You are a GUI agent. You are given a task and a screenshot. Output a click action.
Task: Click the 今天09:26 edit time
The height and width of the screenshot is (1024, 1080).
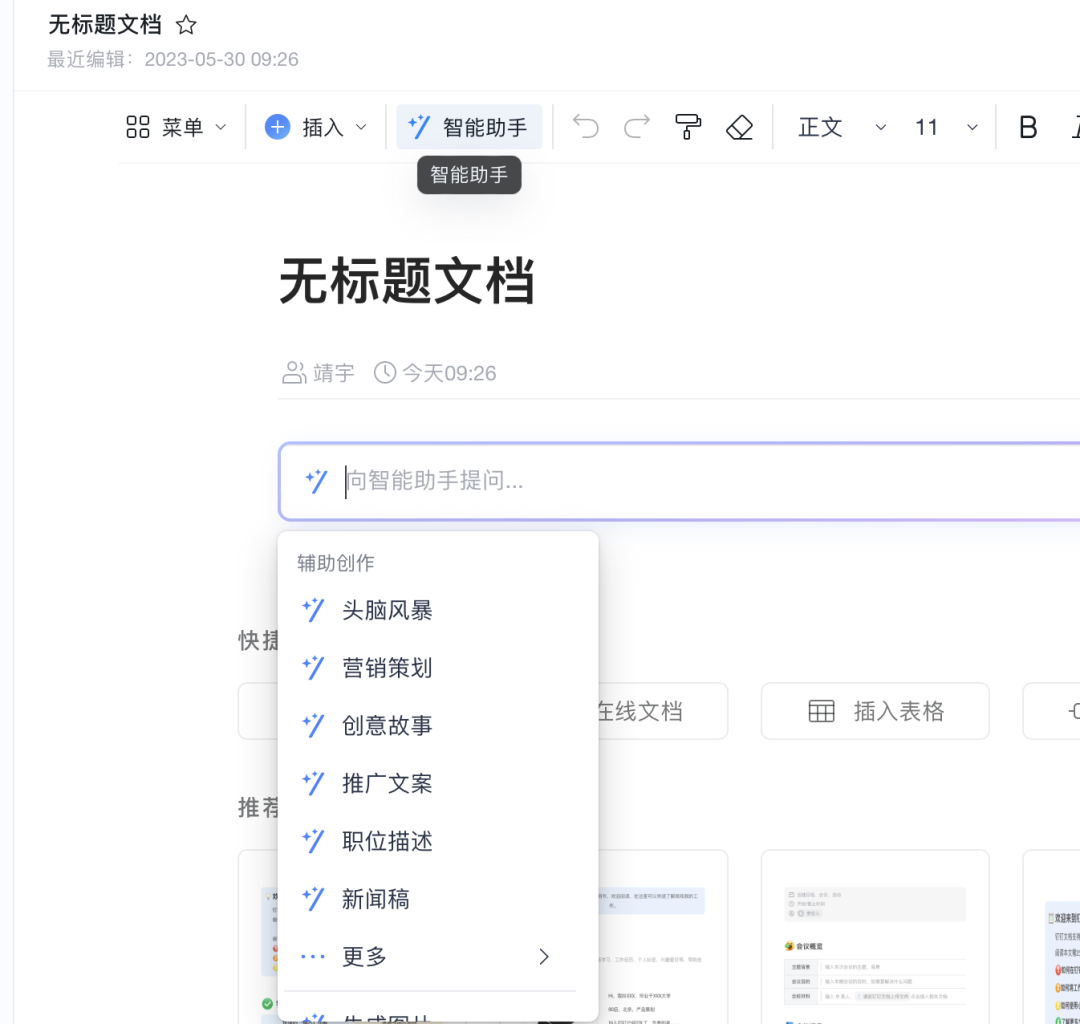[x=449, y=373]
